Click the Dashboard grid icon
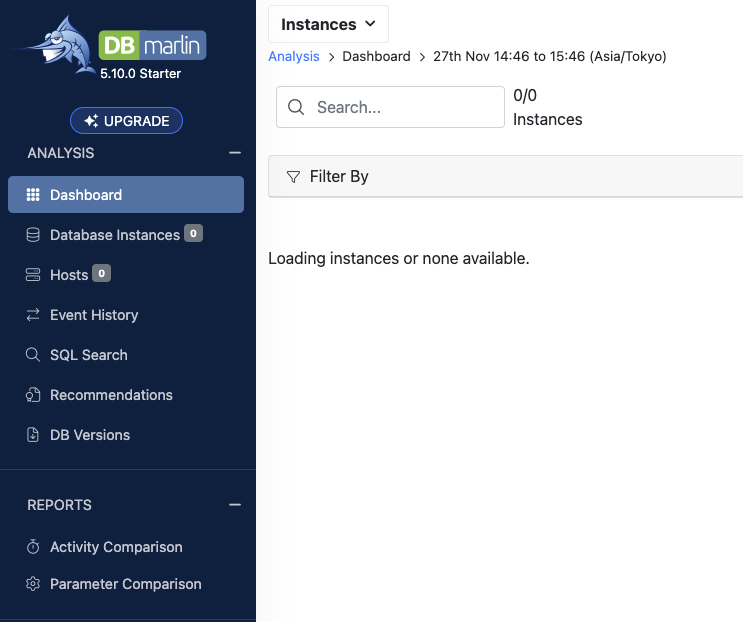743x622 pixels. point(33,195)
